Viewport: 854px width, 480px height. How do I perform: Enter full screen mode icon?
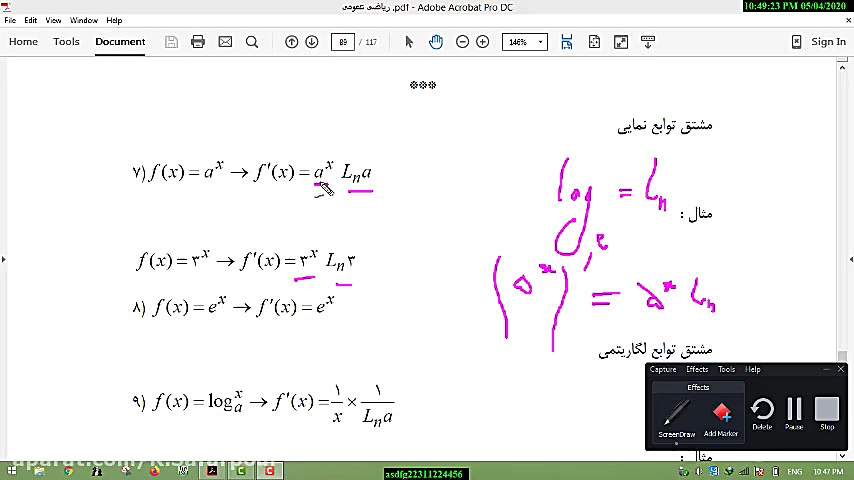621,42
